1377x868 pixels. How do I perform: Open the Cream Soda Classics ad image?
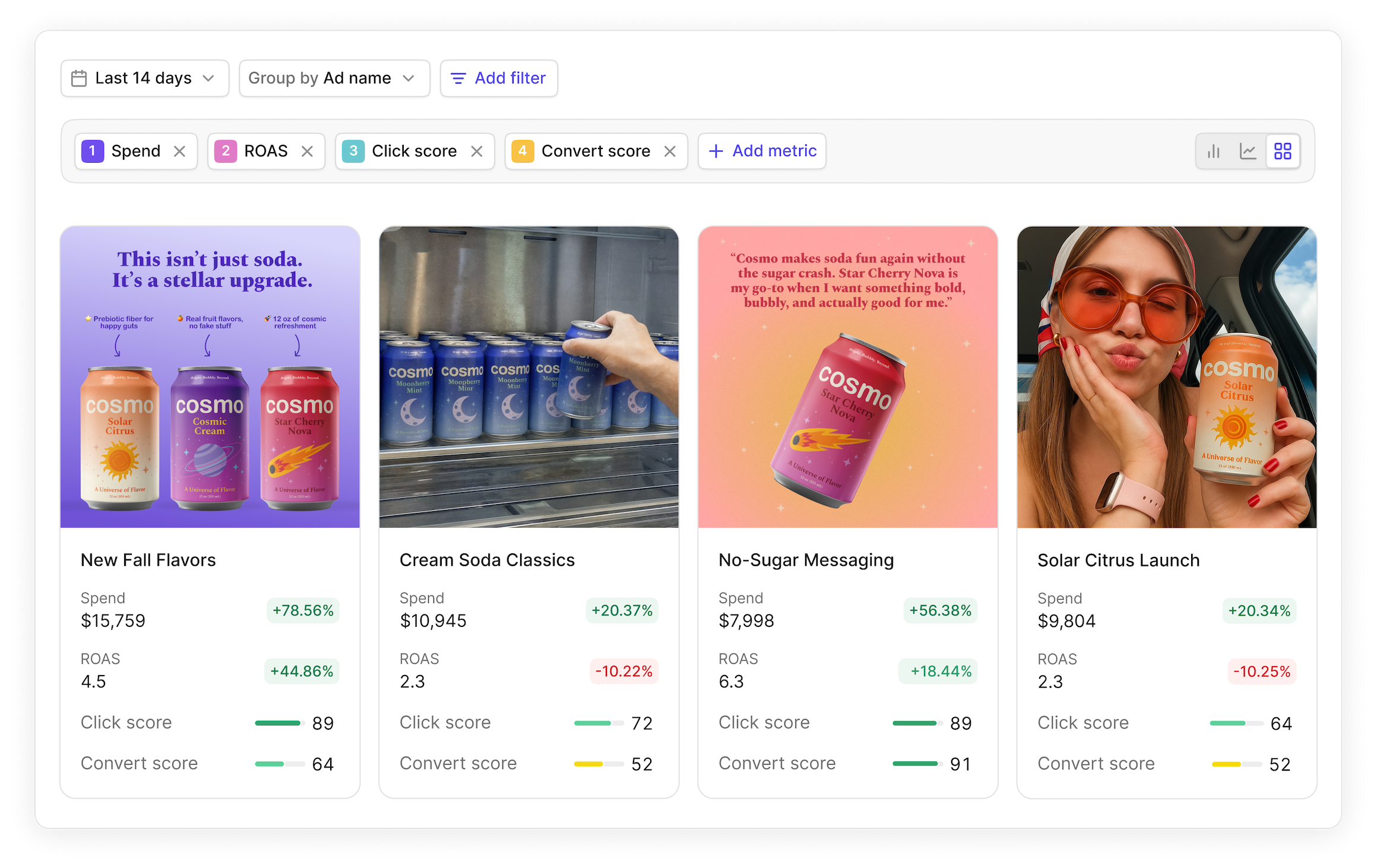pos(528,376)
